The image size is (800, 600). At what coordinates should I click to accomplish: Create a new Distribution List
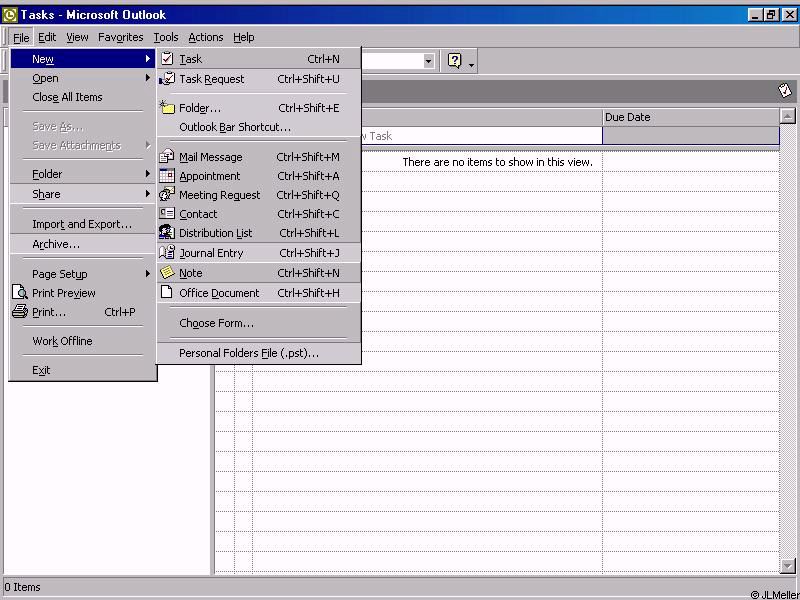point(215,233)
